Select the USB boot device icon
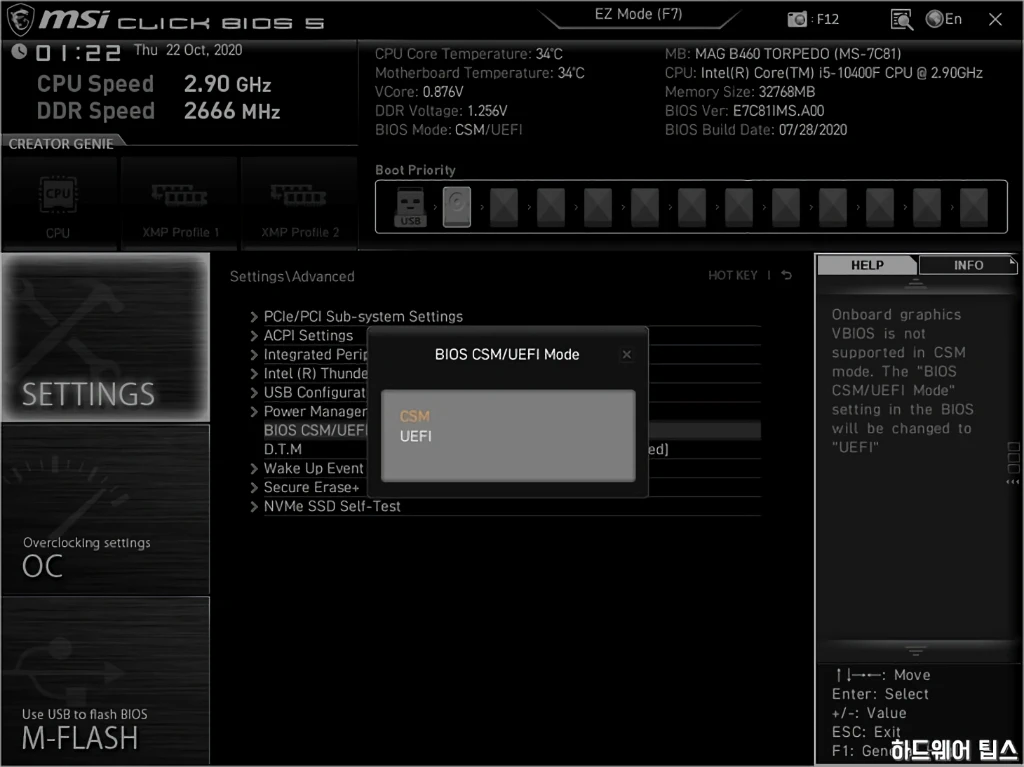The height and width of the screenshot is (767, 1024). (x=410, y=207)
